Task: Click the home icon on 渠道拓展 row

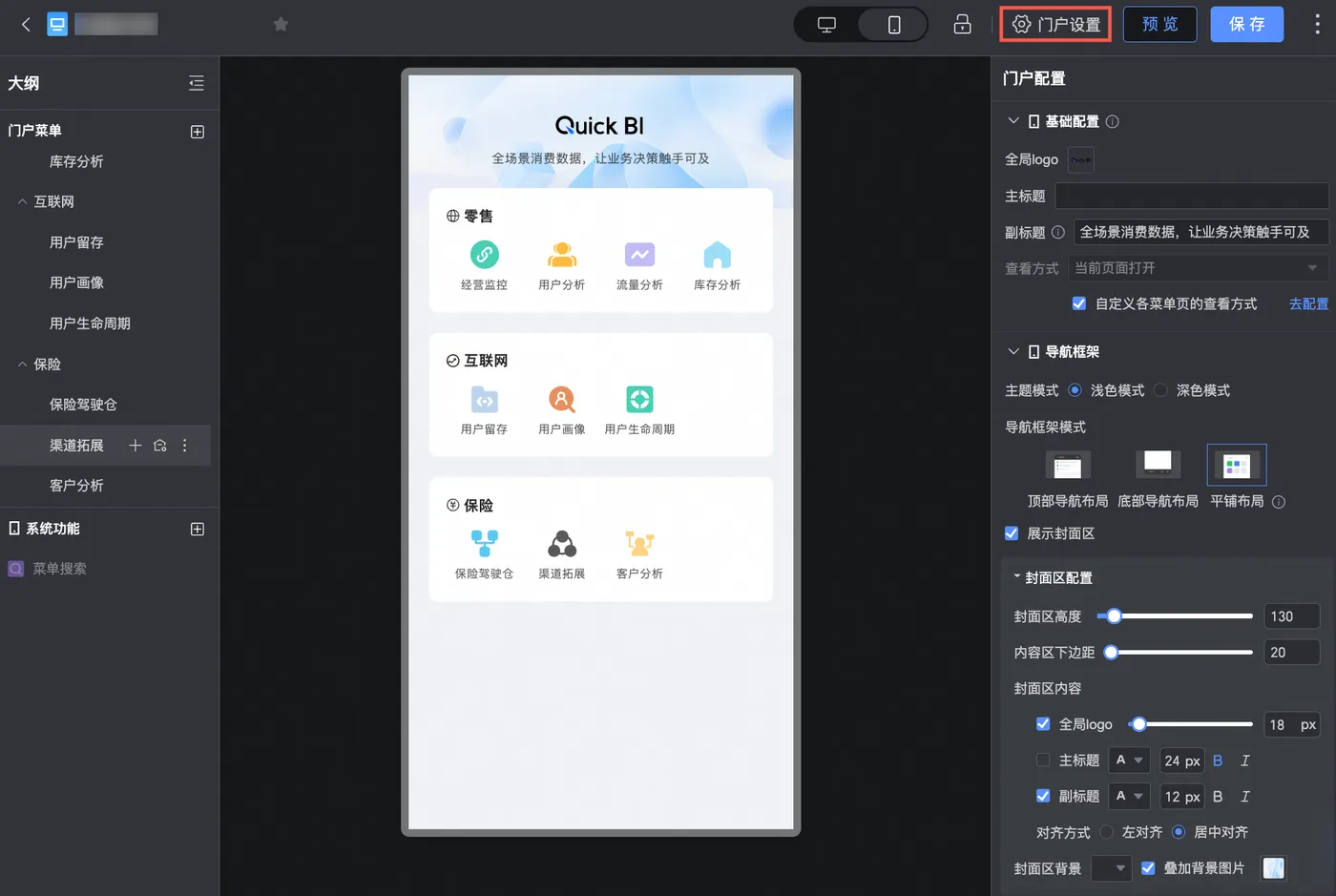Action: 160,446
